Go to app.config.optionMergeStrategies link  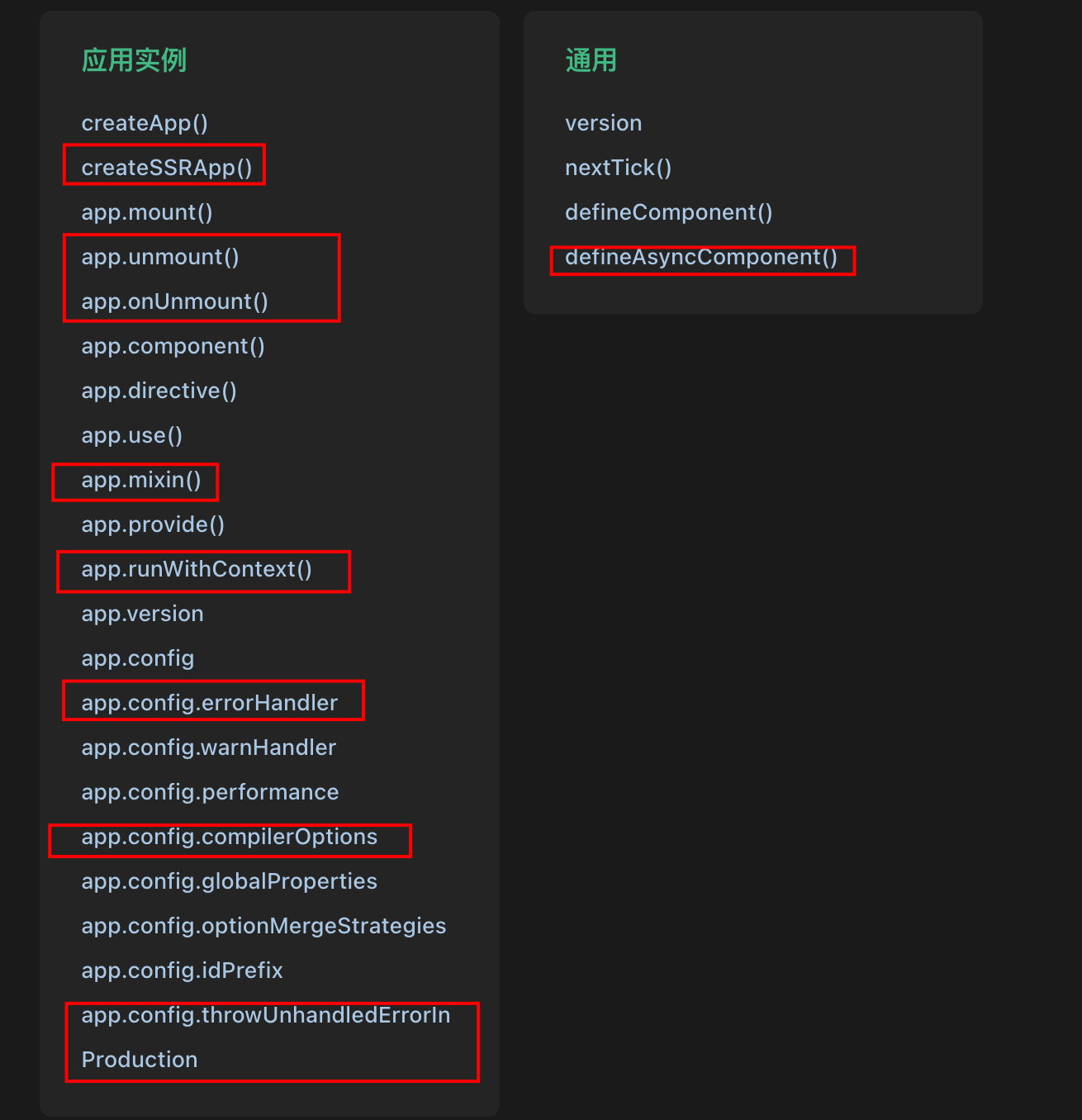click(264, 926)
